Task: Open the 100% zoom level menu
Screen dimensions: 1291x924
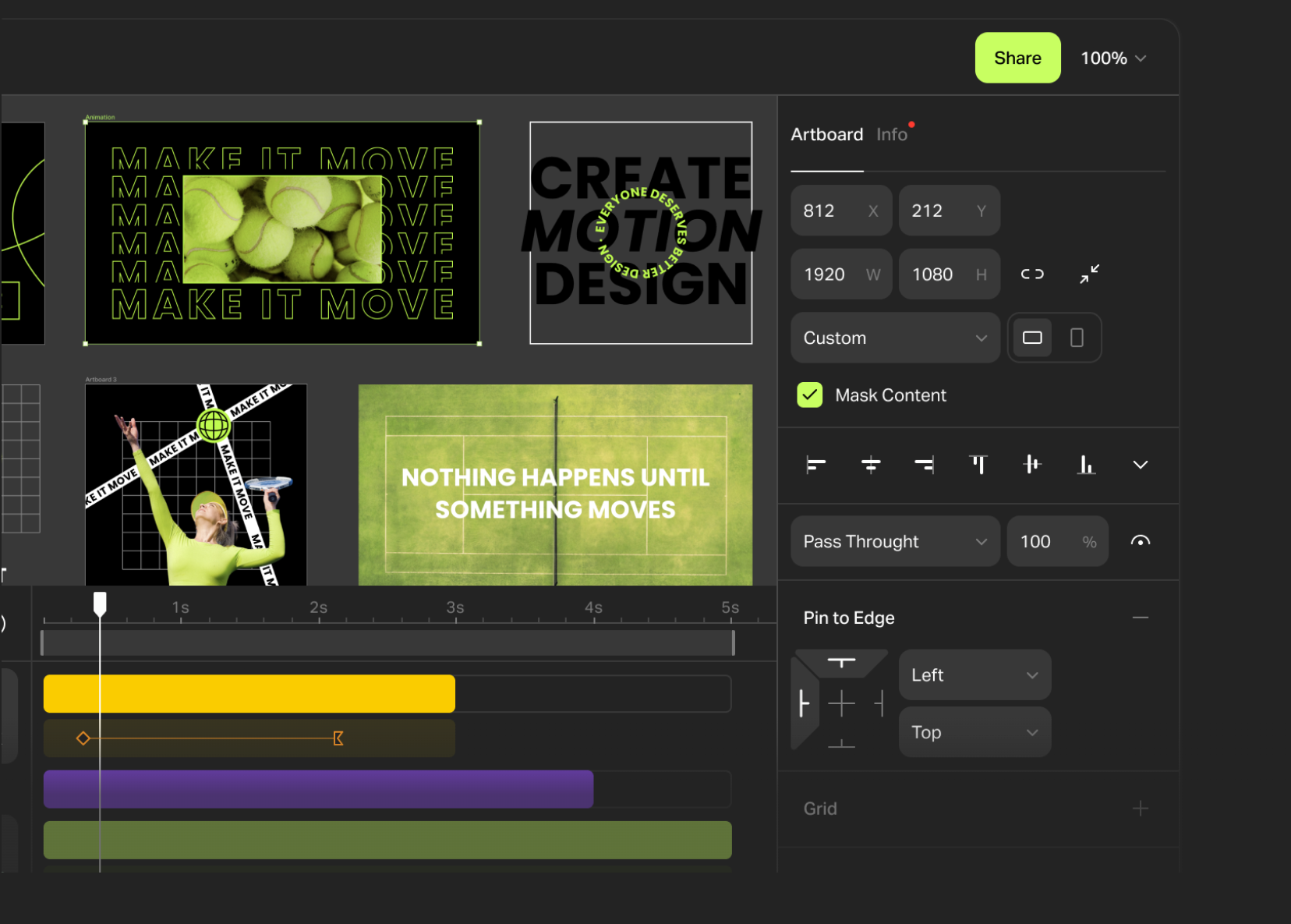Action: pos(1112,58)
